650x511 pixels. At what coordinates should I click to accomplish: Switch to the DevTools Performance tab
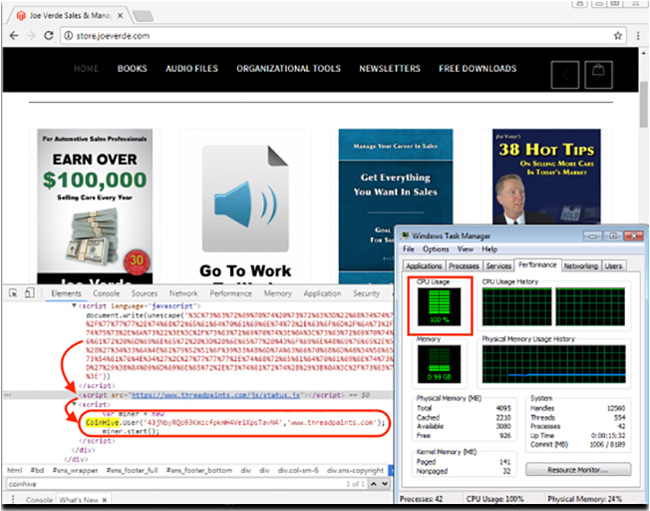230,293
